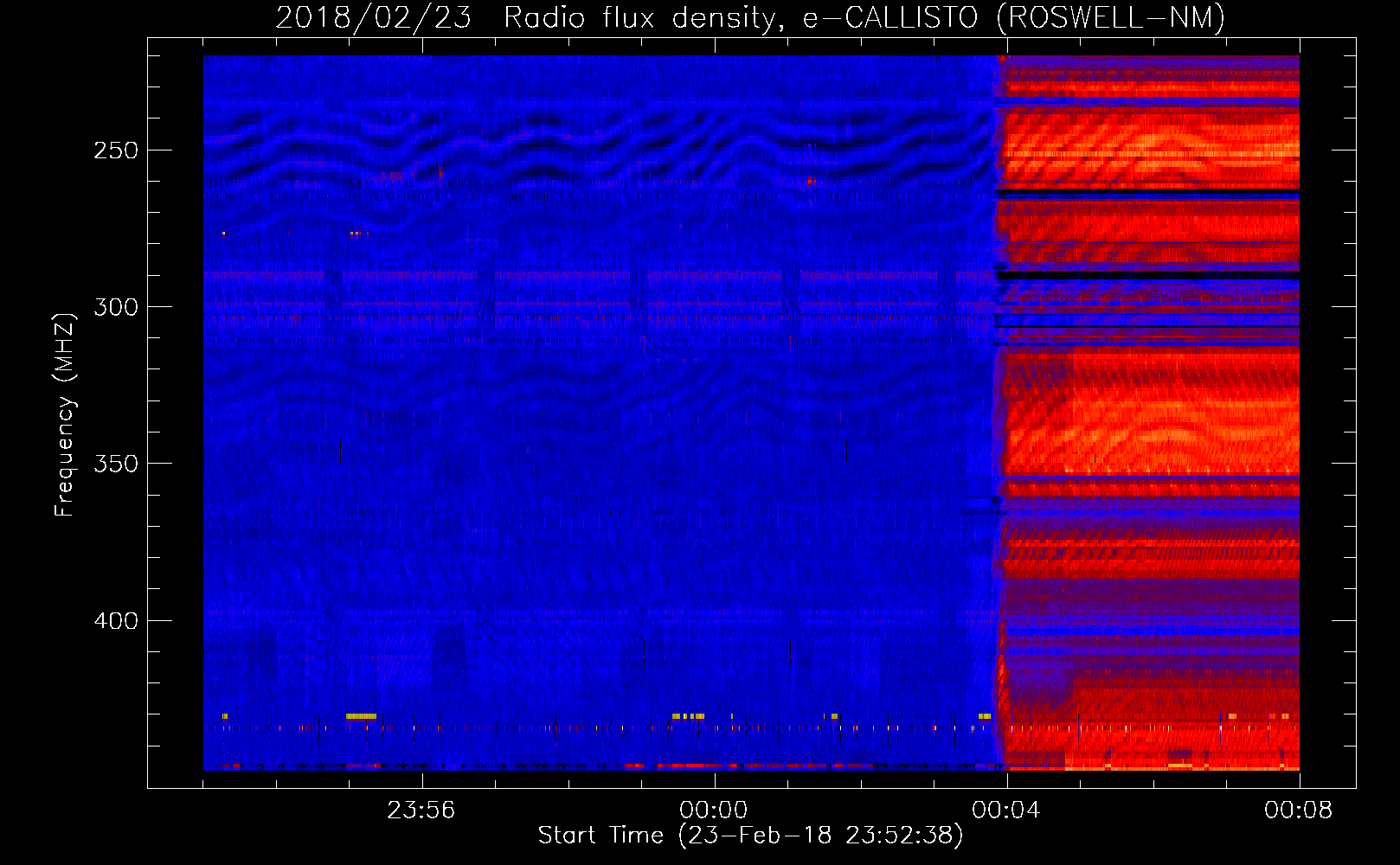Viewport: 1400px width, 865px height.
Task: Click the '23:56' time axis label
Action: coord(421,811)
